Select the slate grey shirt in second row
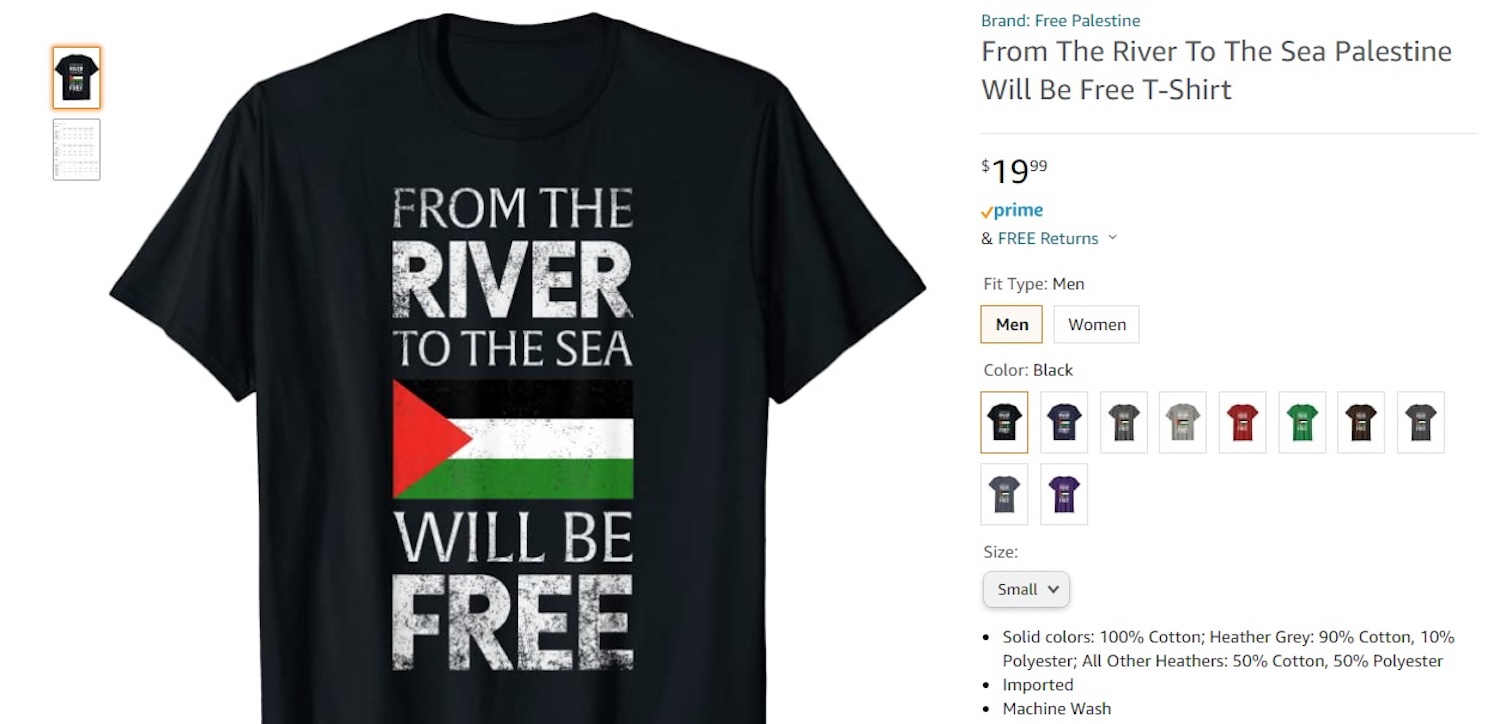 pyautogui.click(x=1004, y=494)
